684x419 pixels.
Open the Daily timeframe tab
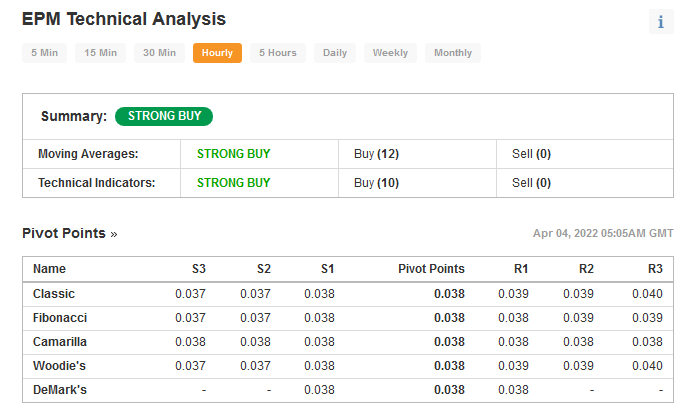[x=335, y=53]
